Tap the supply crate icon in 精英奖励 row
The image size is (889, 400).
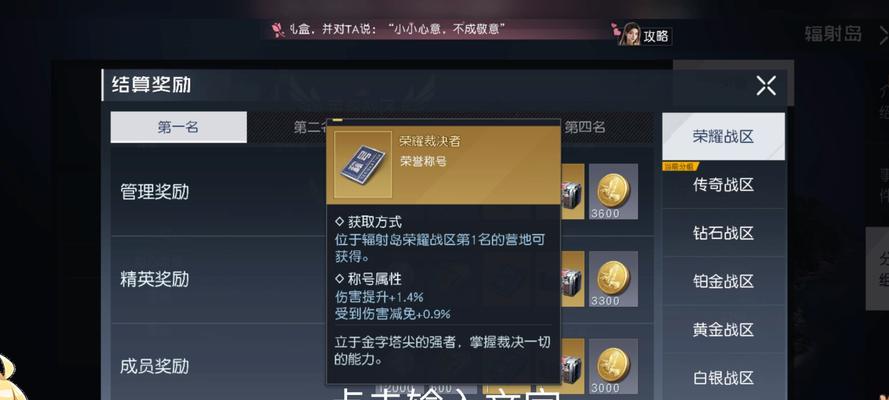572,279
